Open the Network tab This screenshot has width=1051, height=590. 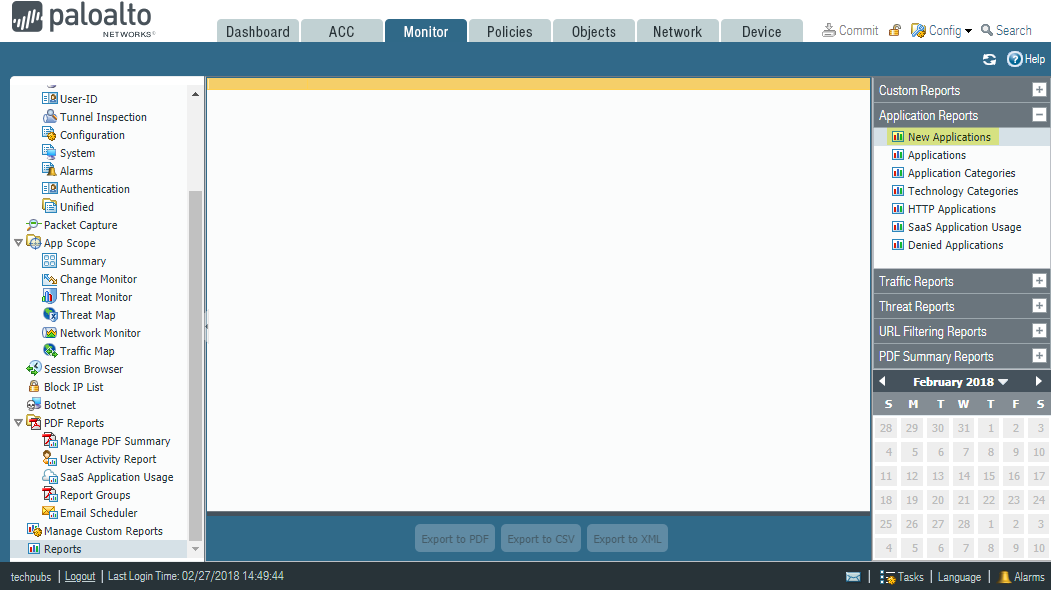[x=677, y=32]
